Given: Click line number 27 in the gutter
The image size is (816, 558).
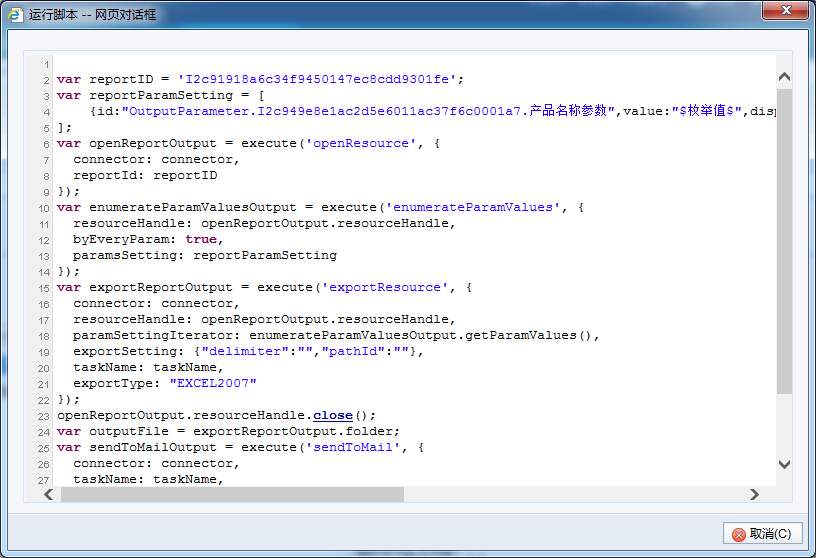Looking at the screenshot, I should click(x=44, y=480).
